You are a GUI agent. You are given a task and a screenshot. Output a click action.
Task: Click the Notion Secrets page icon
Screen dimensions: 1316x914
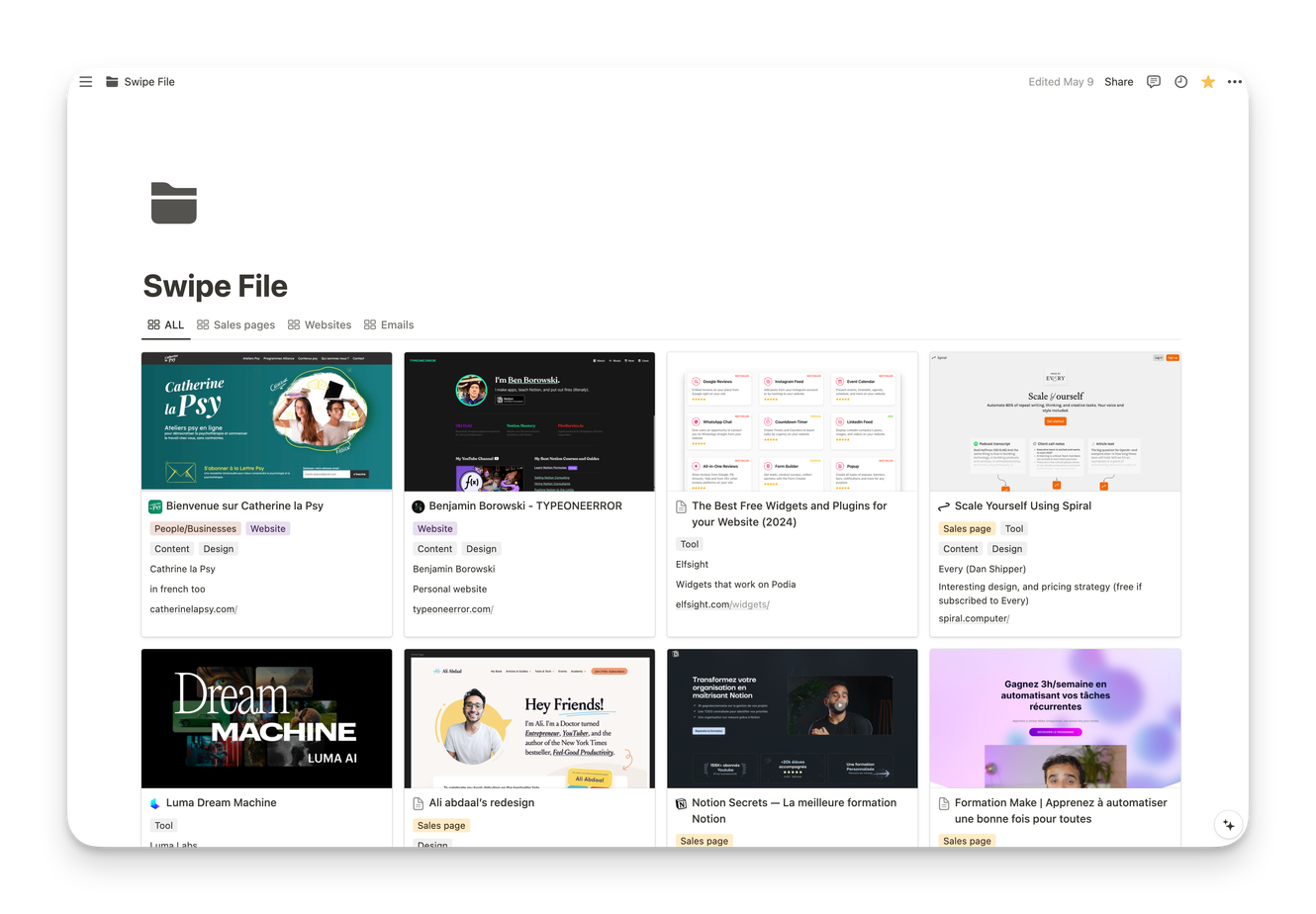681,804
